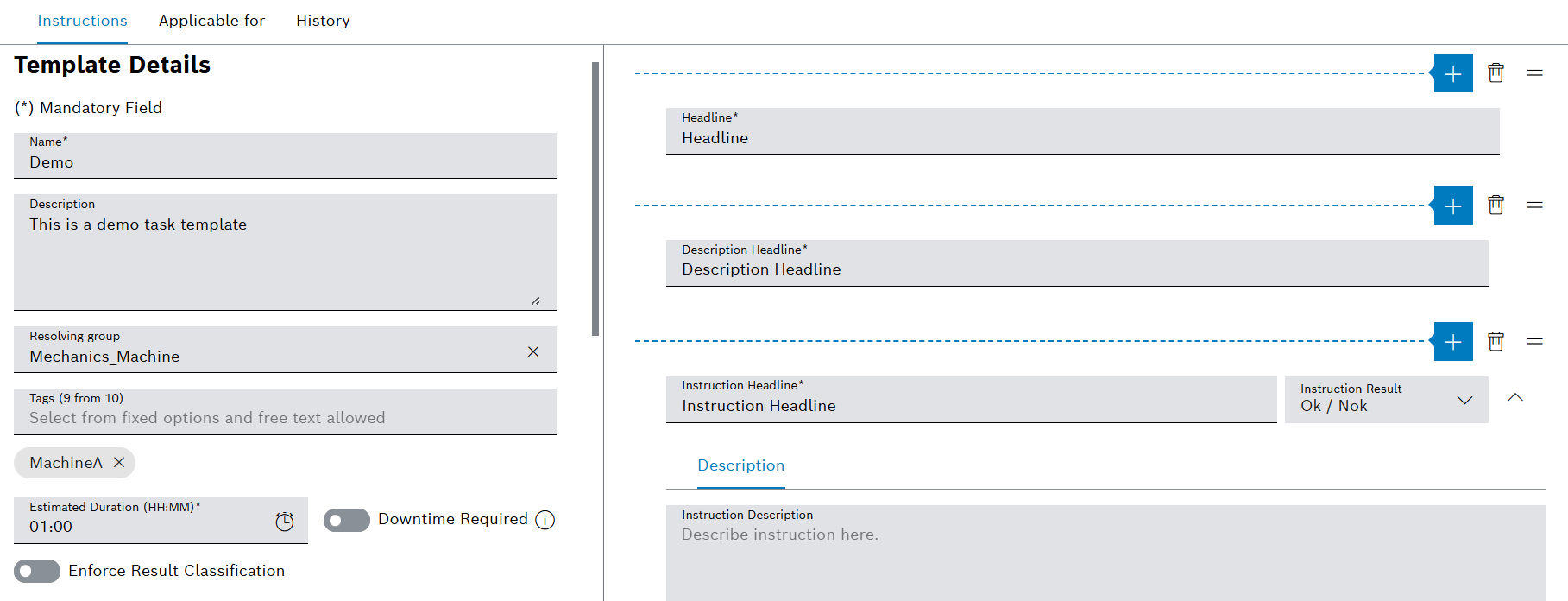This screenshot has height=601, width=1568.
Task: Click the plus button above the Headline field
Action: pos(1452,73)
